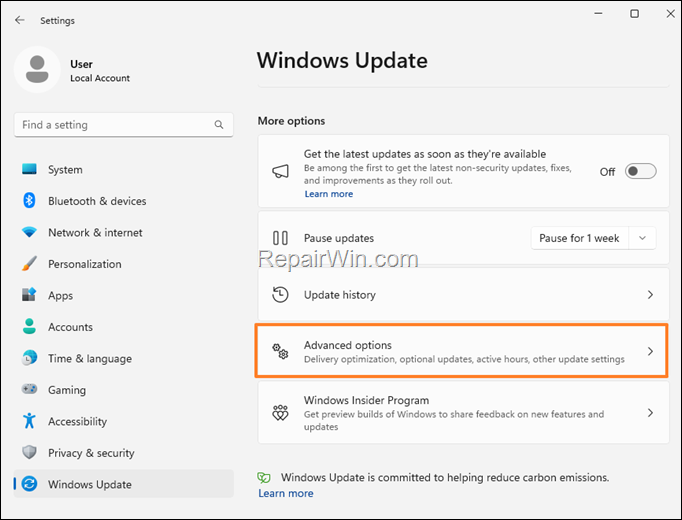Turn on Get the latest updates toggle

click(640, 171)
